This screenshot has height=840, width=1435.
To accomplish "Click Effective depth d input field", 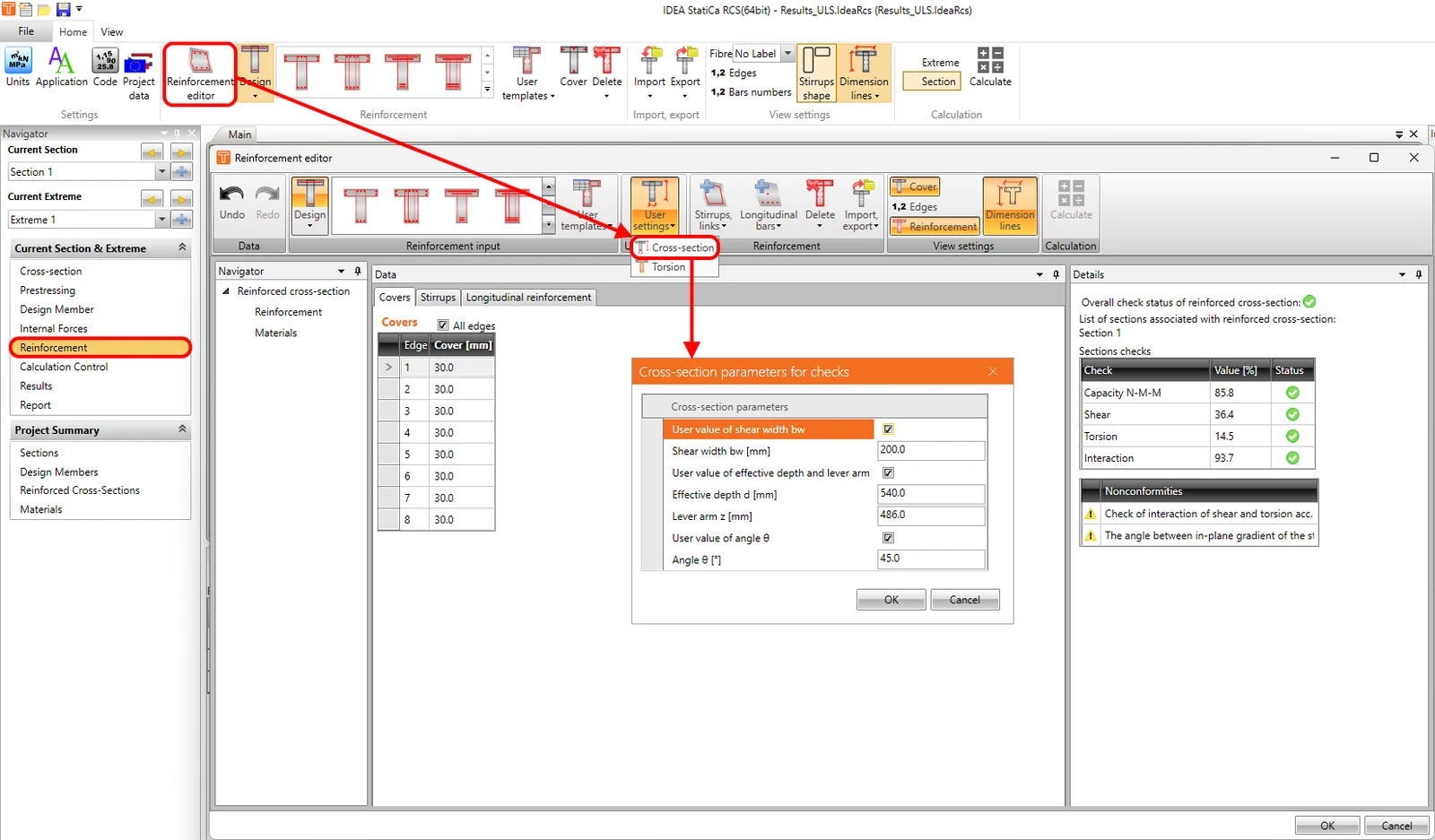I will 931,493.
